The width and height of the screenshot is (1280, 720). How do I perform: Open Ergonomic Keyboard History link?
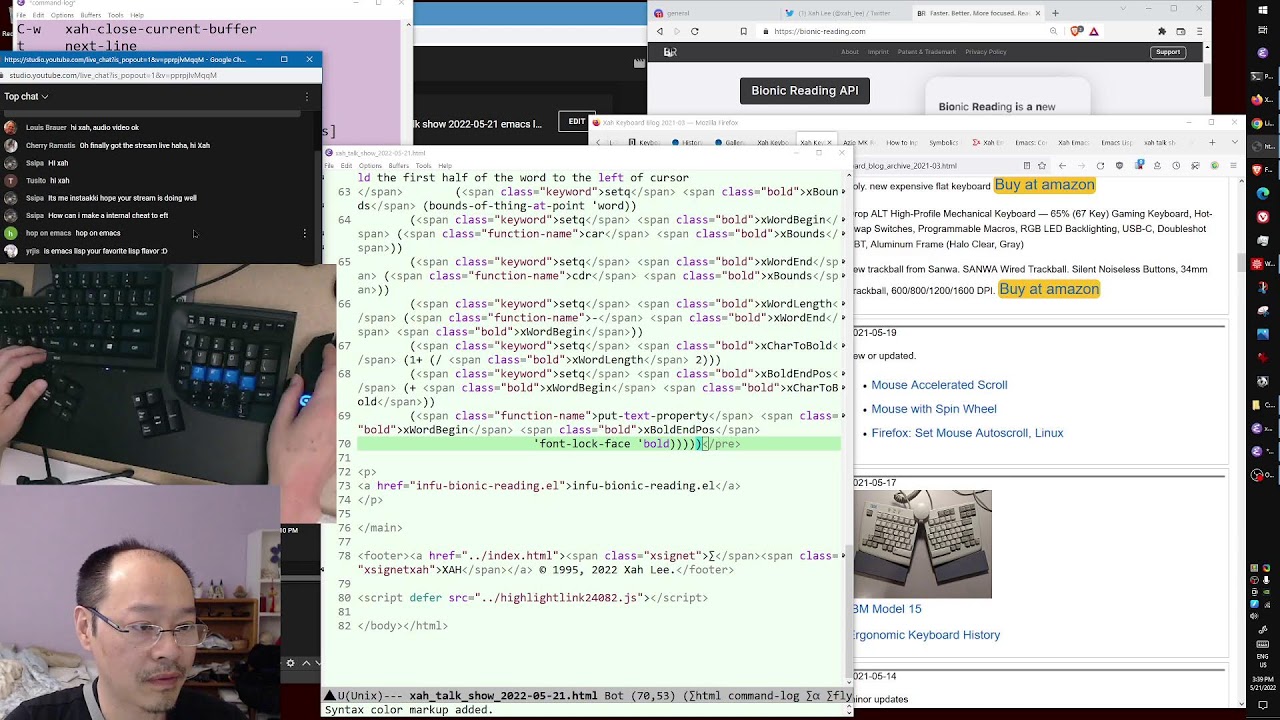tap(926, 635)
